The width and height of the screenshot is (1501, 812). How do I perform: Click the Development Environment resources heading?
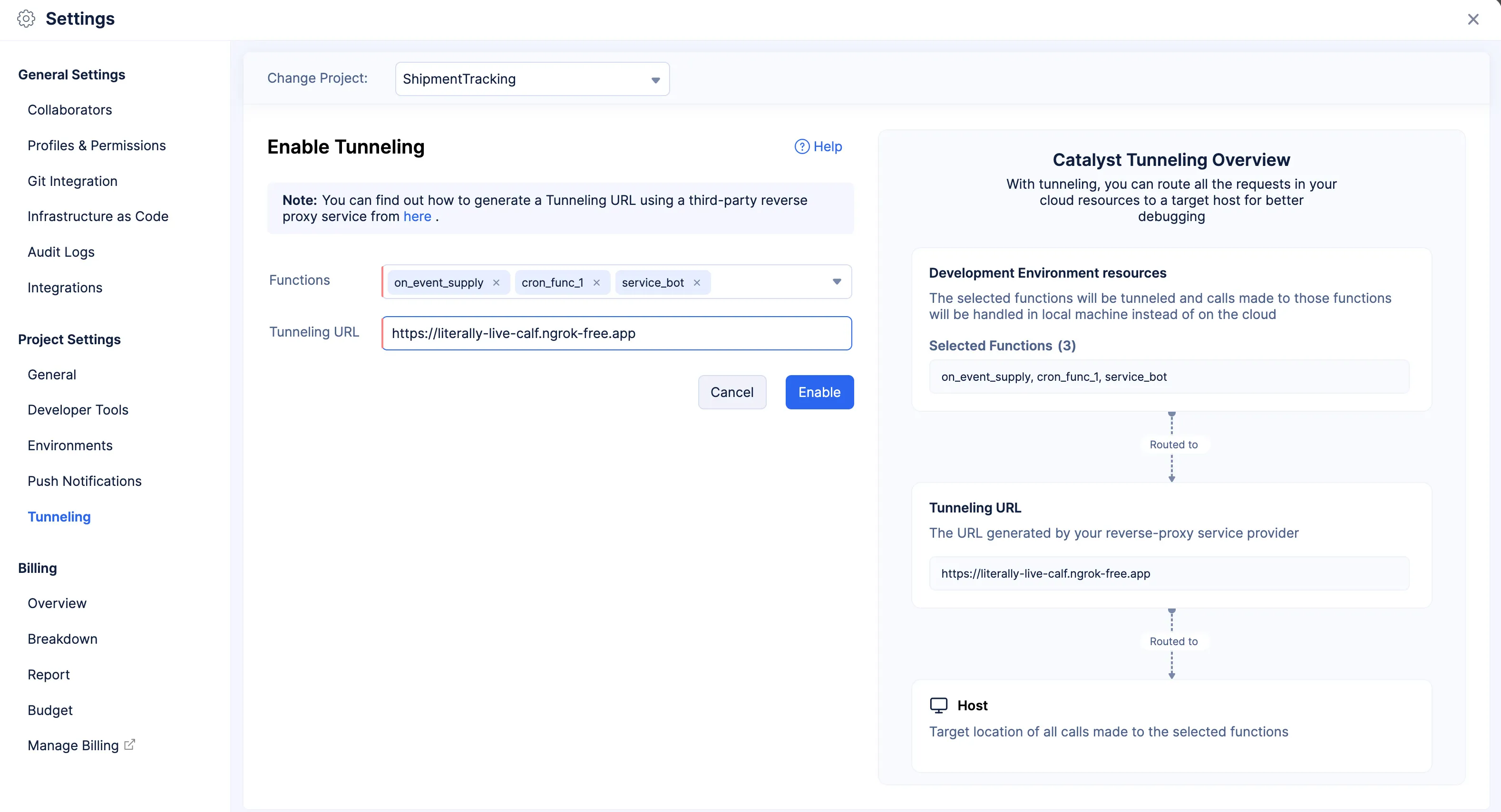click(1047, 273)
